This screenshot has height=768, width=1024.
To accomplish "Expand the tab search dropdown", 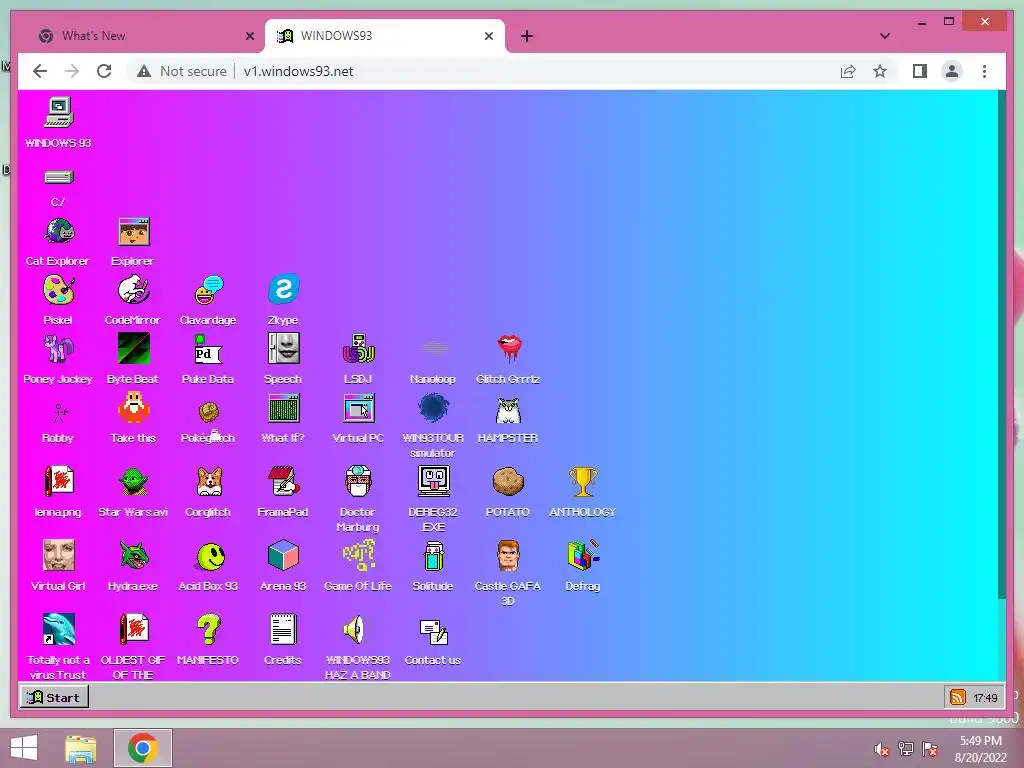I will [885, 36].
